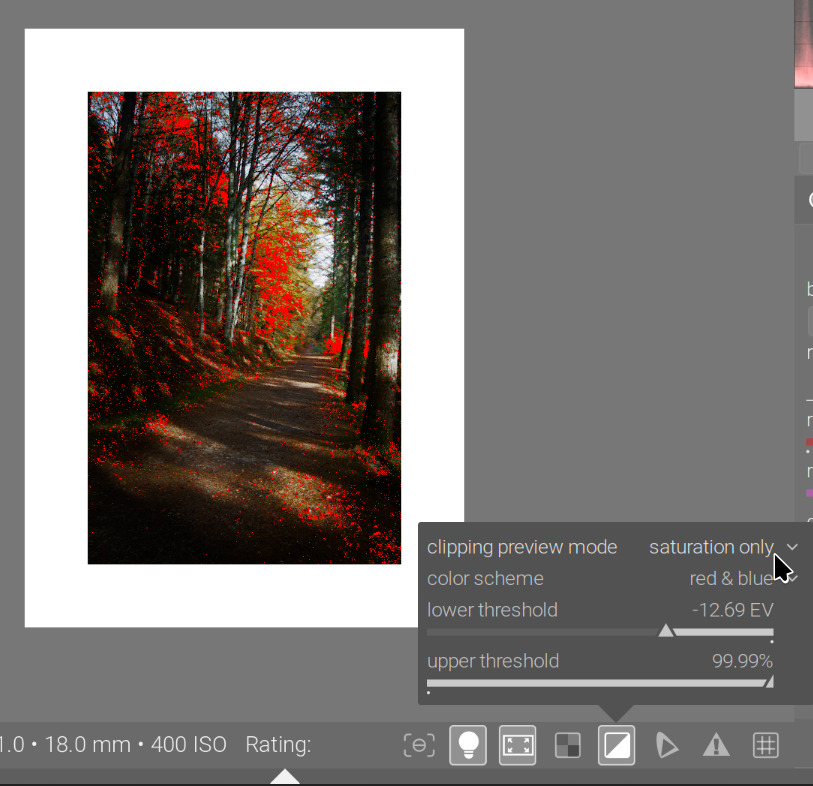Click the color assessment light bulb icon
Screen dimensions: 813x786
(468, 745)
